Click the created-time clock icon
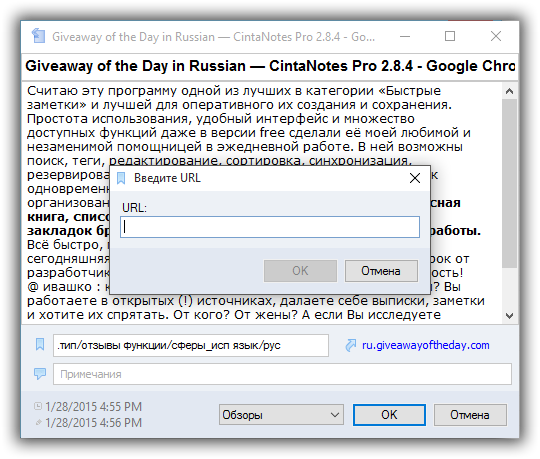This screenshot has width=540, height=459. point(38,406)
